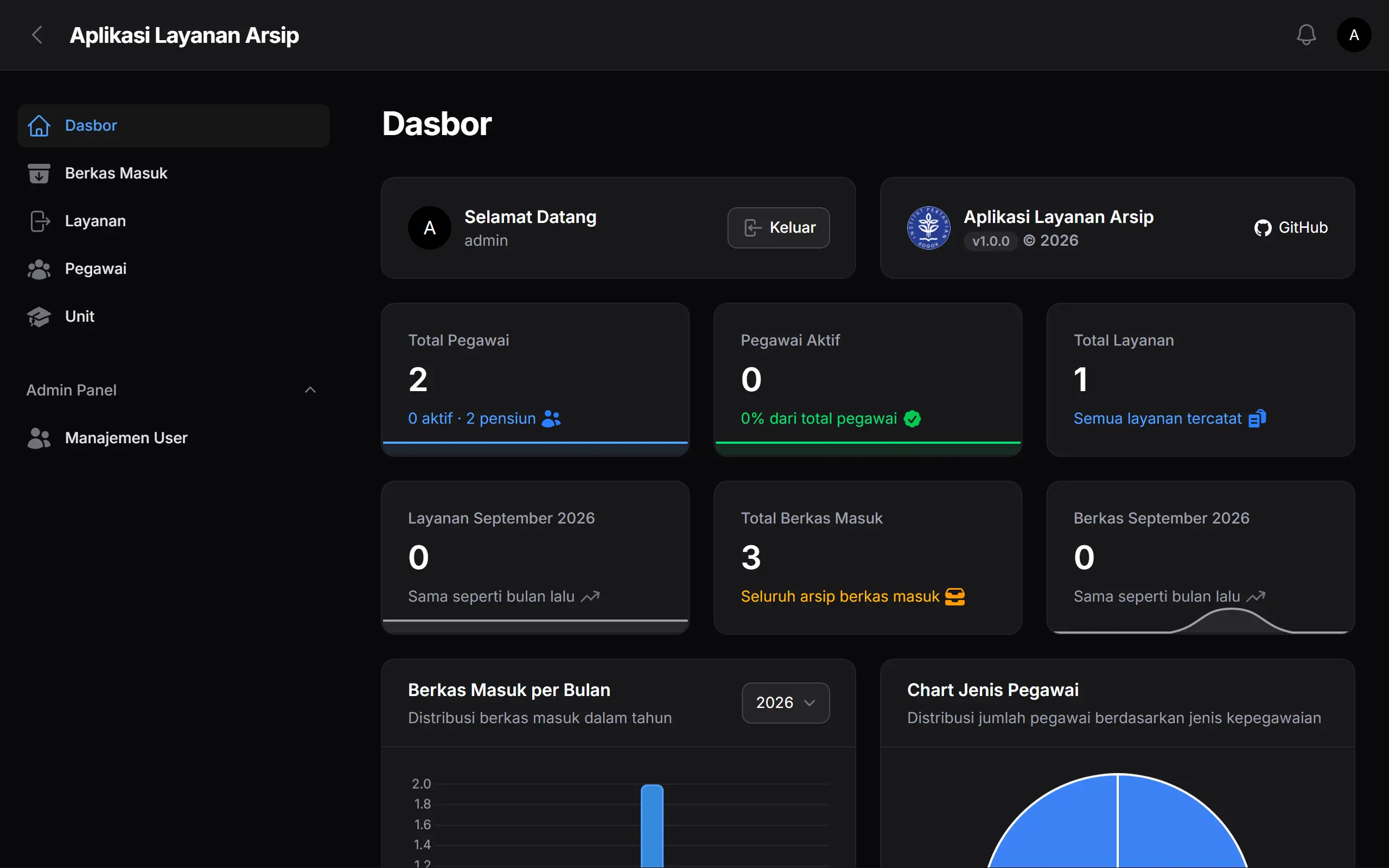1389x868 pixels.
Task: Open the Berkas Masuk menu item
Action: point(173,174)
